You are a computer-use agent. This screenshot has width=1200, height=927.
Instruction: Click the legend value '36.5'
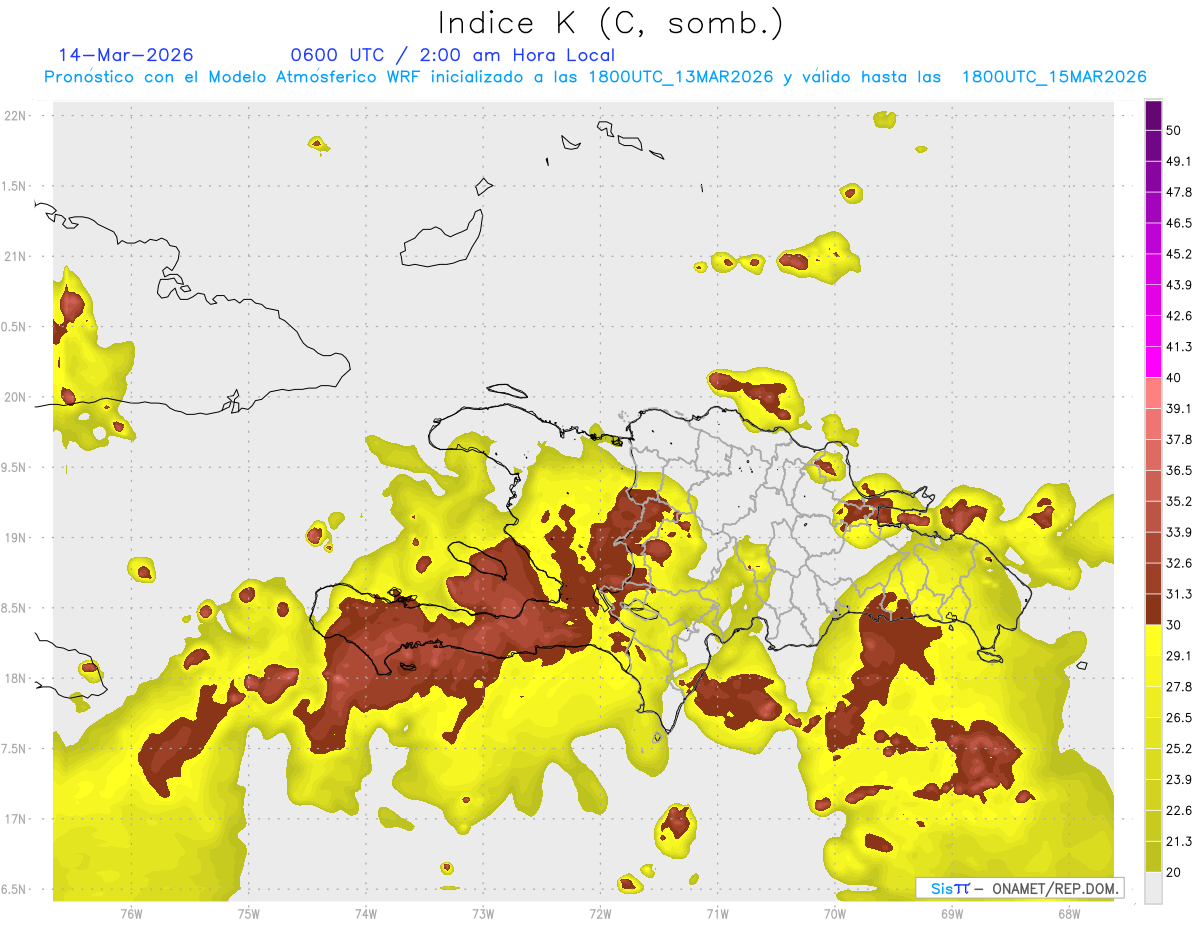(1179, 470)
